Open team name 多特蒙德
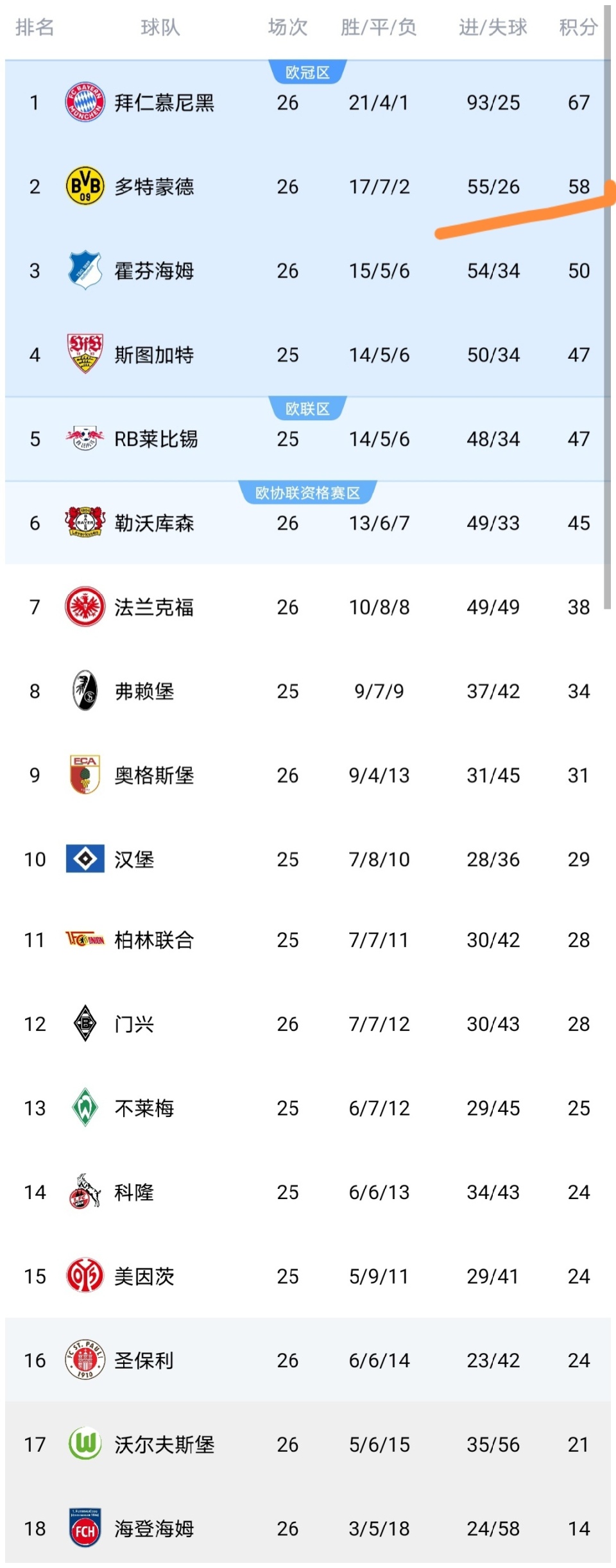 pos(154,187)
